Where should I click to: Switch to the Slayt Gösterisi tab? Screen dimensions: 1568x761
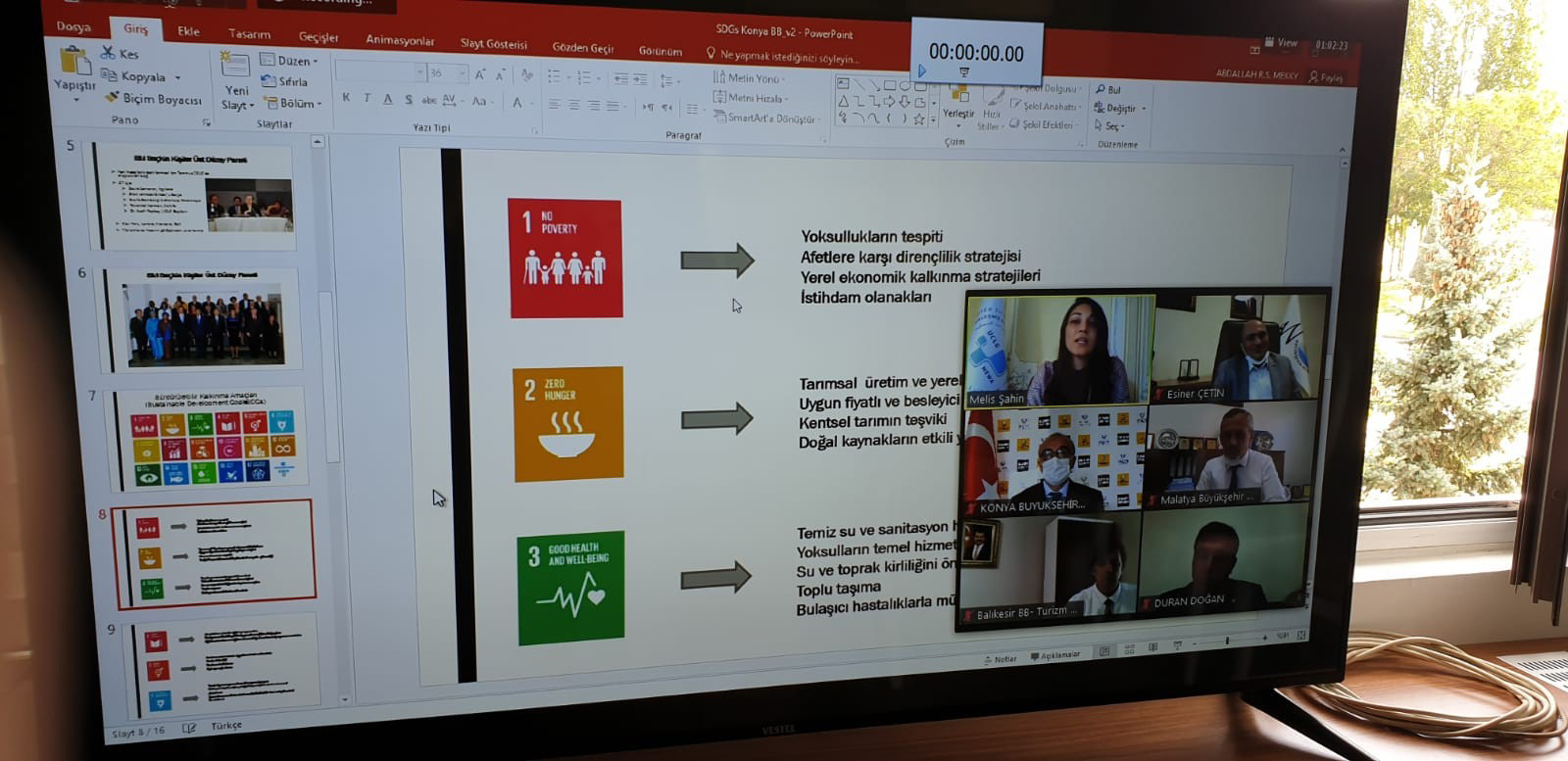494,44
